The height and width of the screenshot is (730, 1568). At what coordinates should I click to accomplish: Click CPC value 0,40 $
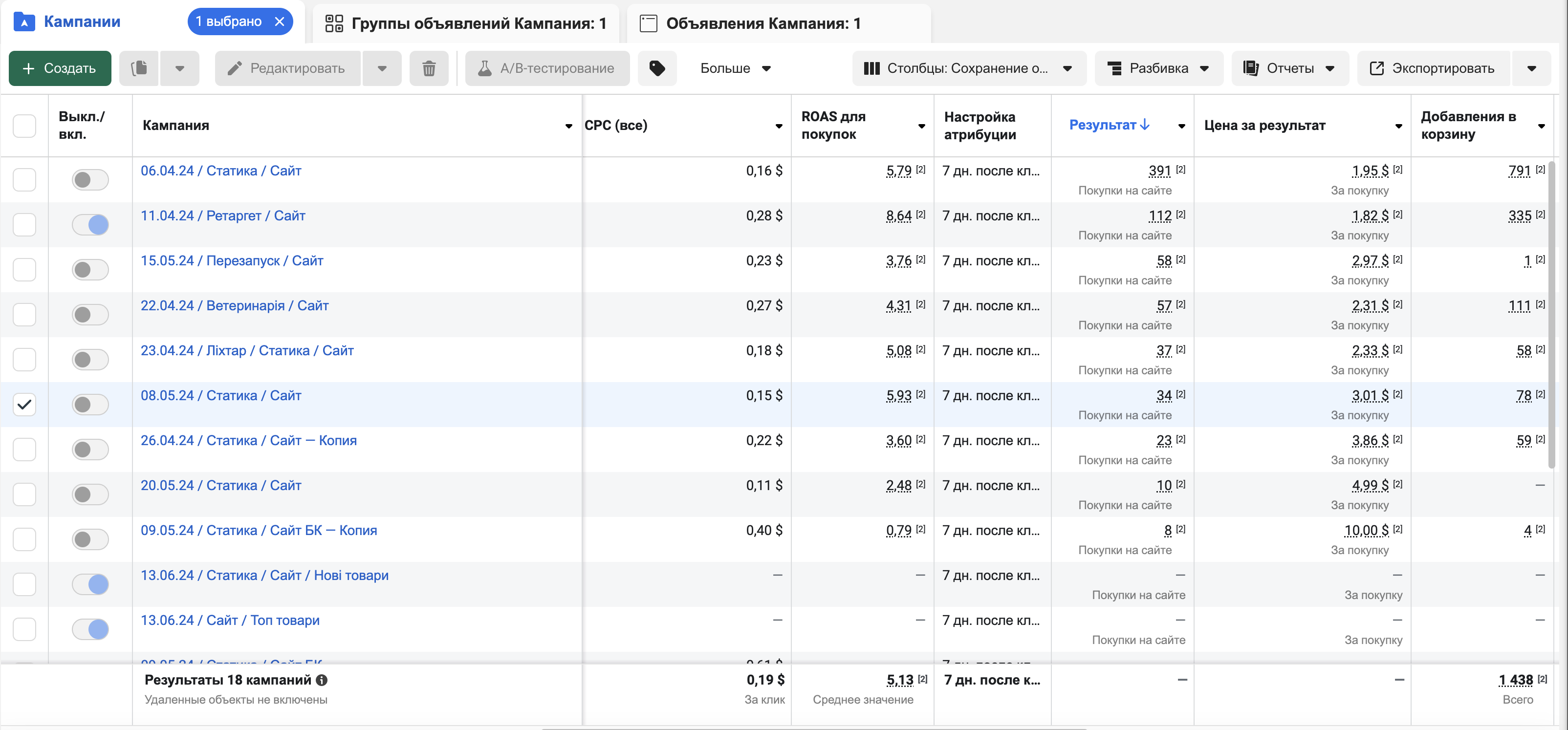point(764,531)
